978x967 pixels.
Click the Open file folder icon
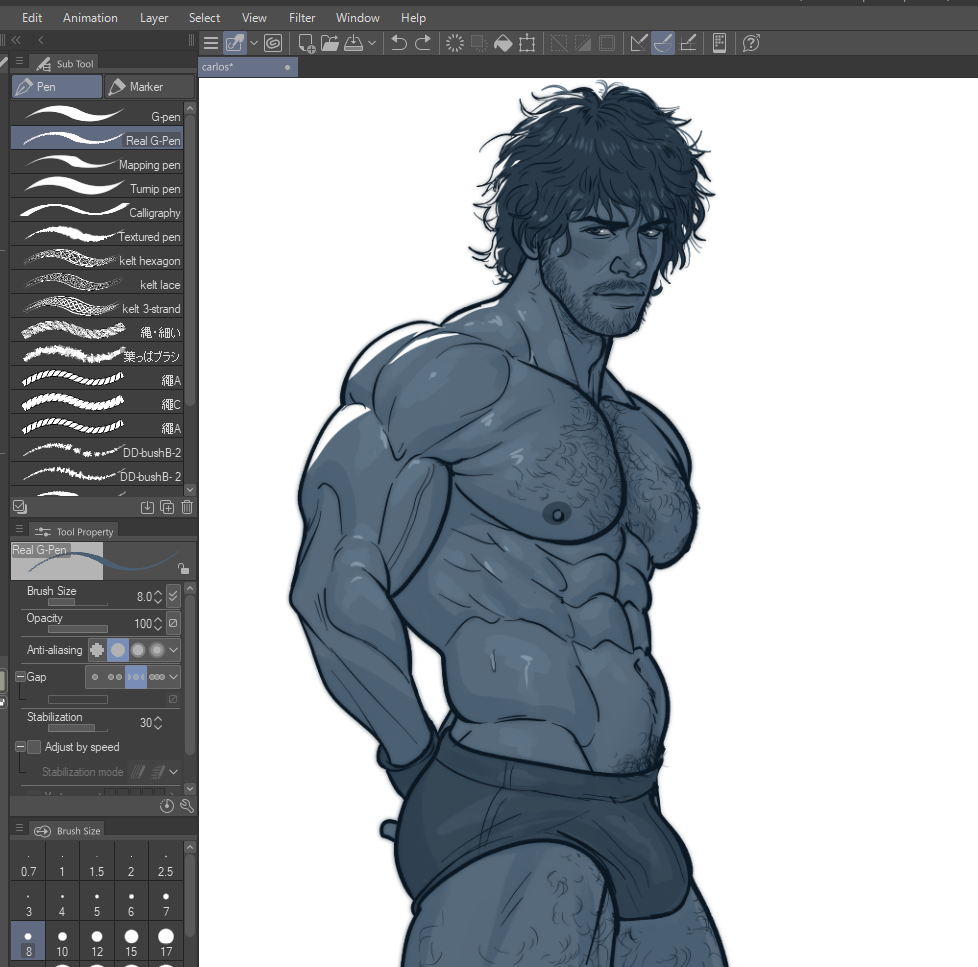click(x=331, y=43)
